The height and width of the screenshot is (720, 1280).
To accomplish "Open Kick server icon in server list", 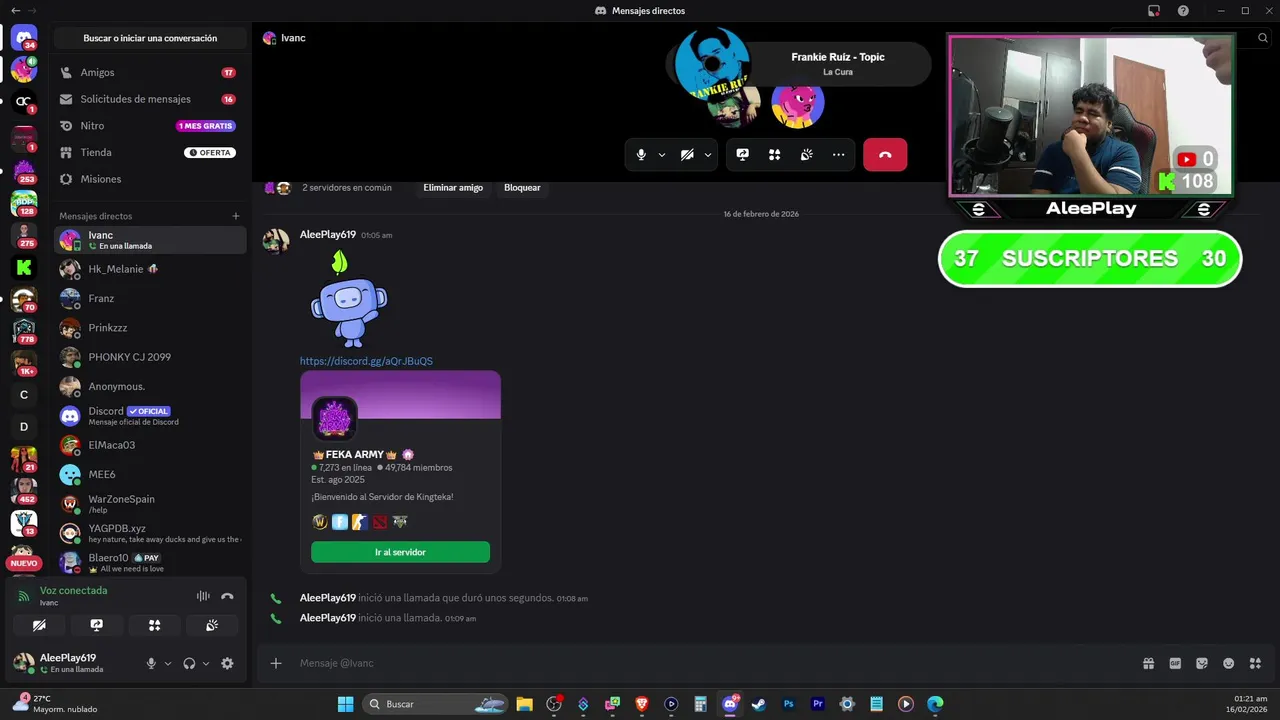I will (24, 267).
